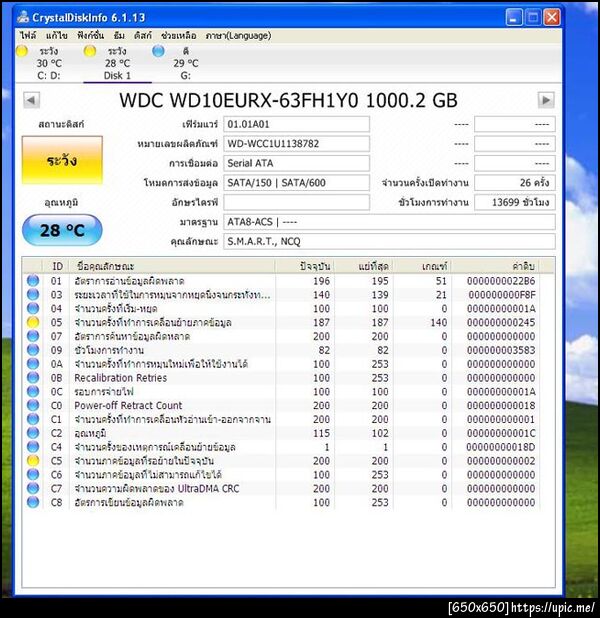The image size is (600, 618).
Task: Click the power on hours 13699 ชั่วโมง
Action: 514,202
